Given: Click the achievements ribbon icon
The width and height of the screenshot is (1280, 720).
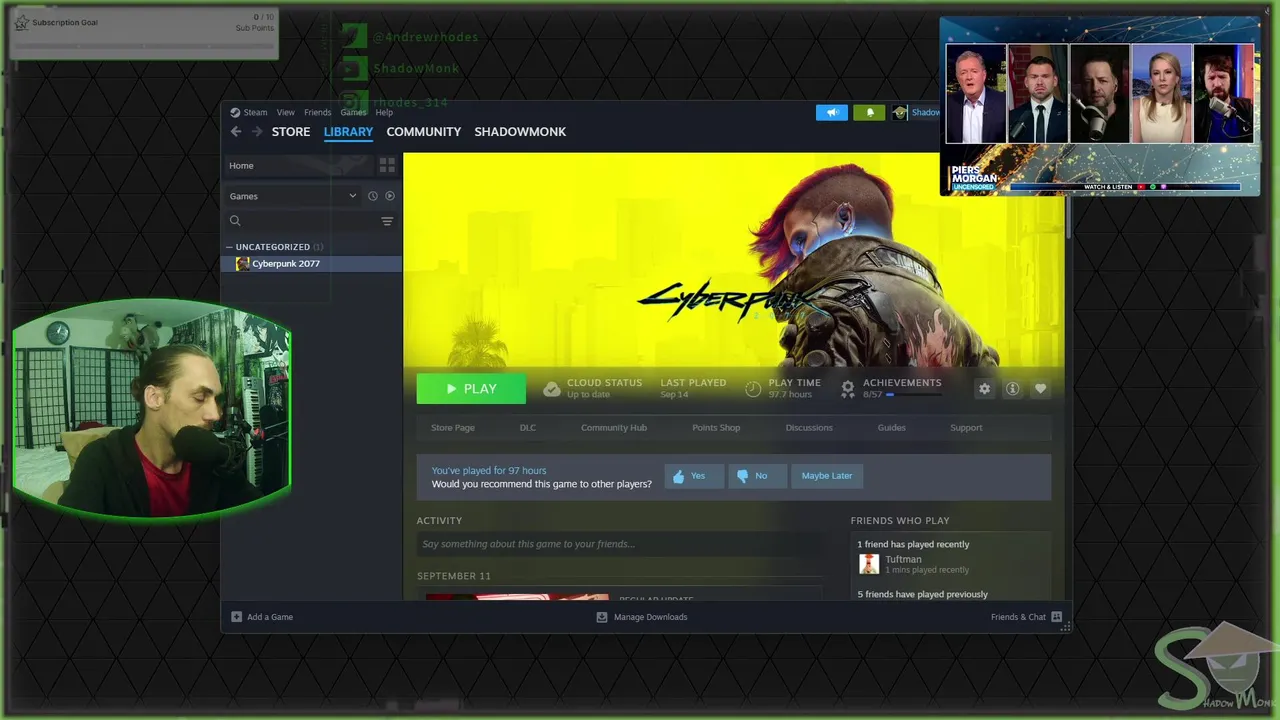Looking at the screenshot, I should tap(848, 389).
